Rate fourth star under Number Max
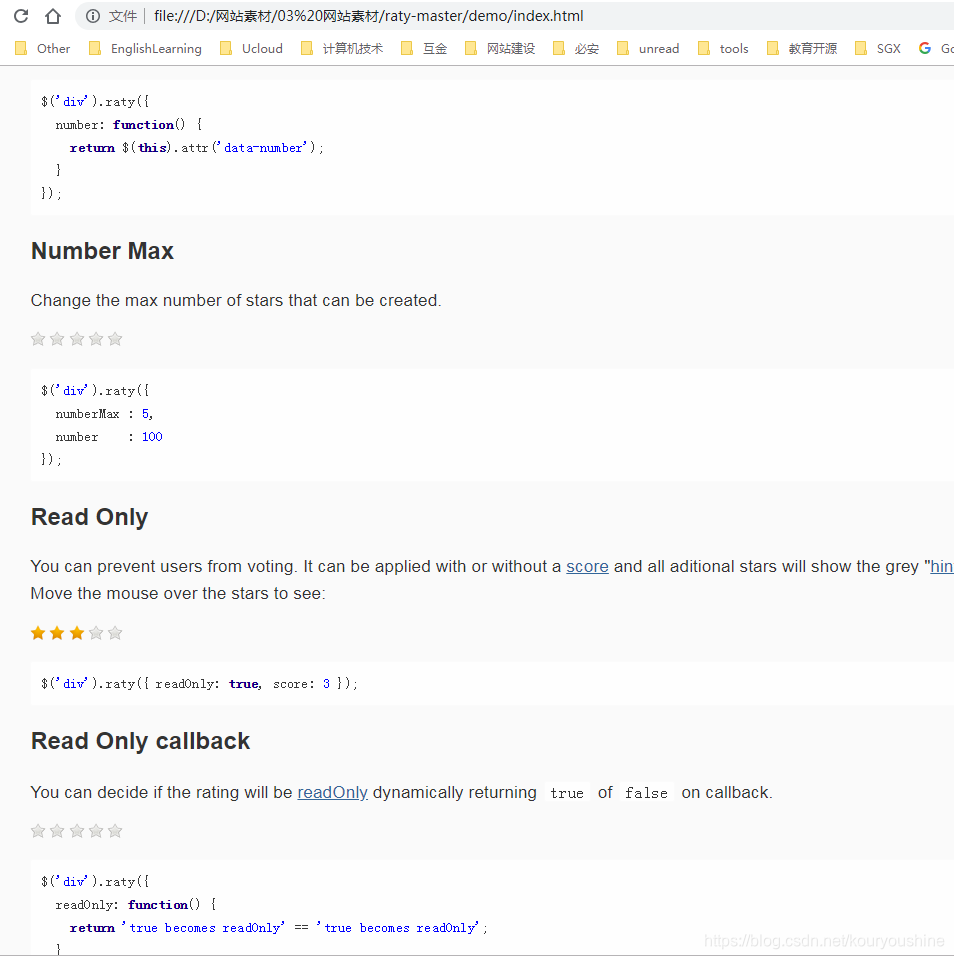The width and height of the screenshot is (954, 959). pos(96,339)
